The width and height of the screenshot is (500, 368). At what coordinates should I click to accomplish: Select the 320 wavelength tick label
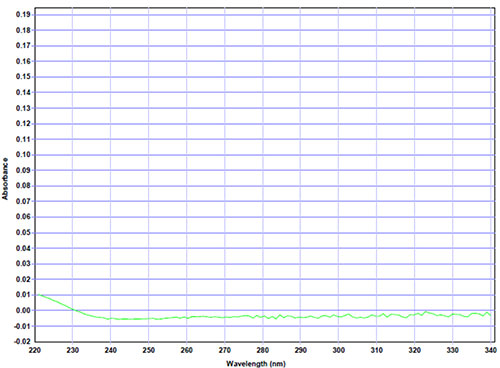(415, 350)
